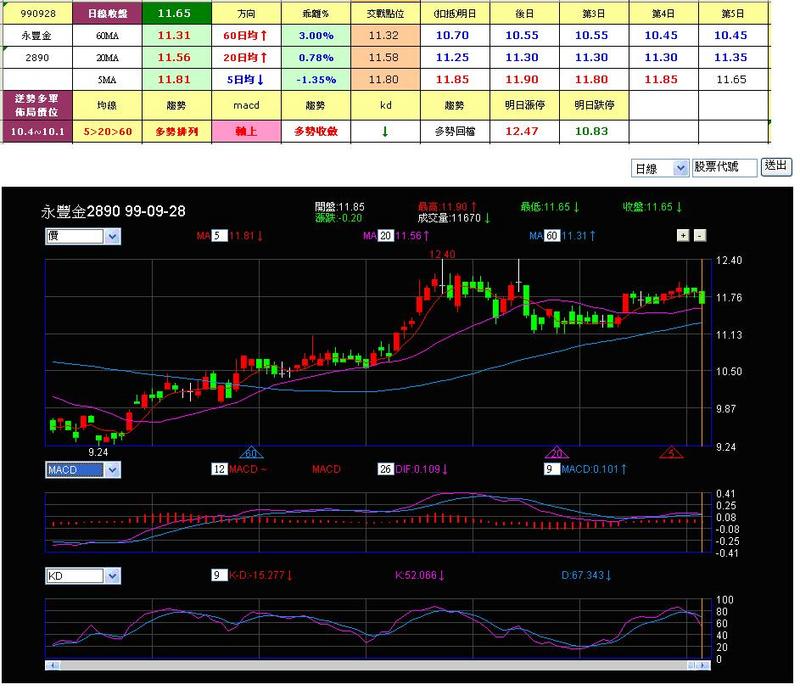Image resolution: width=800 pixels, height=690 pixels.
Task: Expand the MACD indicator dropdown
Action: (x=83, y=470)
